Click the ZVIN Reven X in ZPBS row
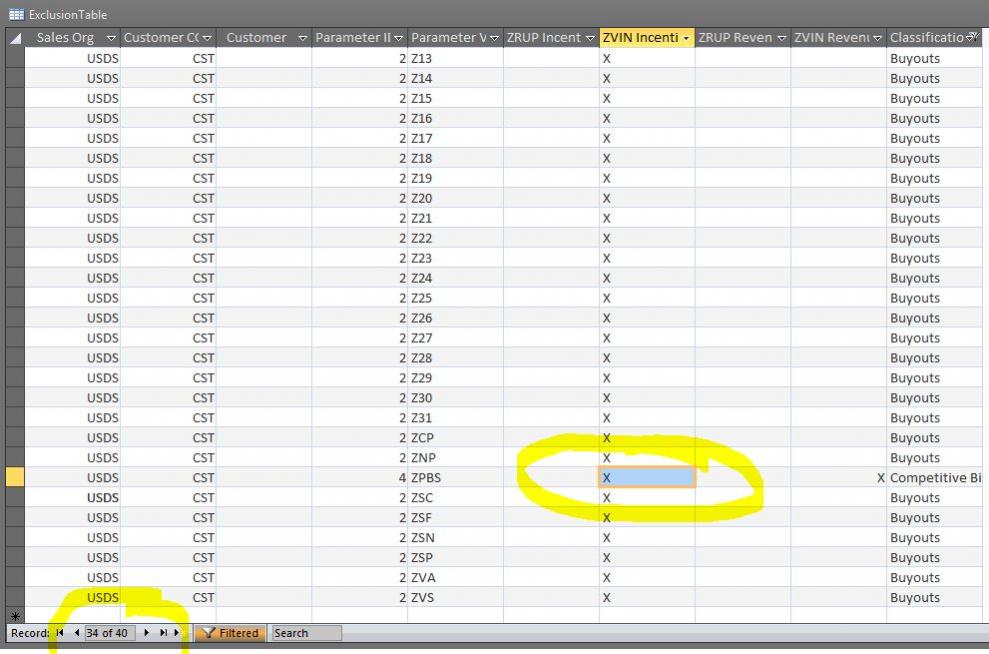Viewport: 989px width, 654px height. pyautogui.click(x=838, y=477)
